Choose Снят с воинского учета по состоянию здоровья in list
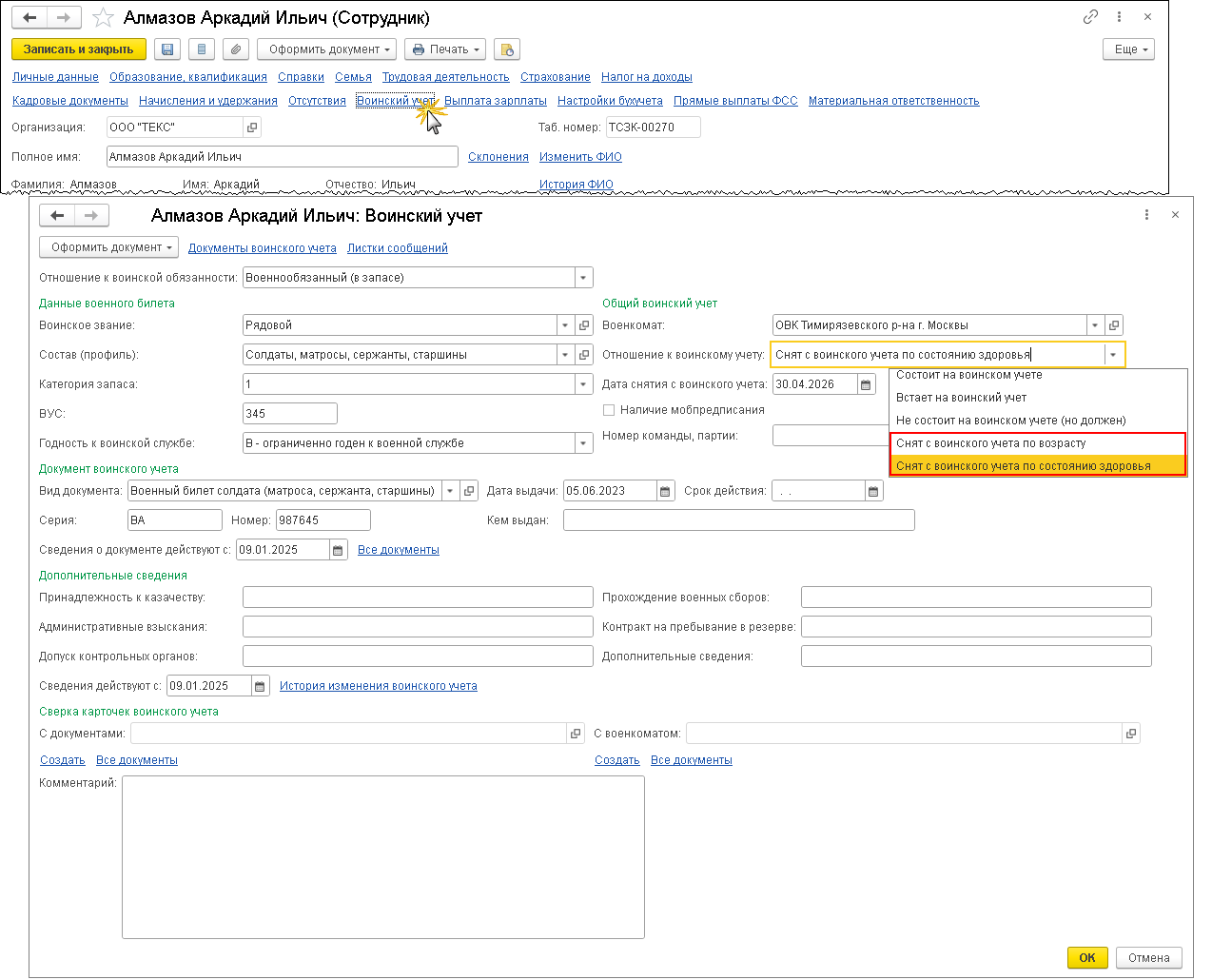 (1038, 466)
